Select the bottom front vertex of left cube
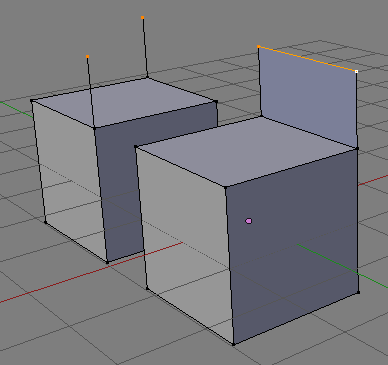The image size is (388, 365). click(x=107, y=262)
